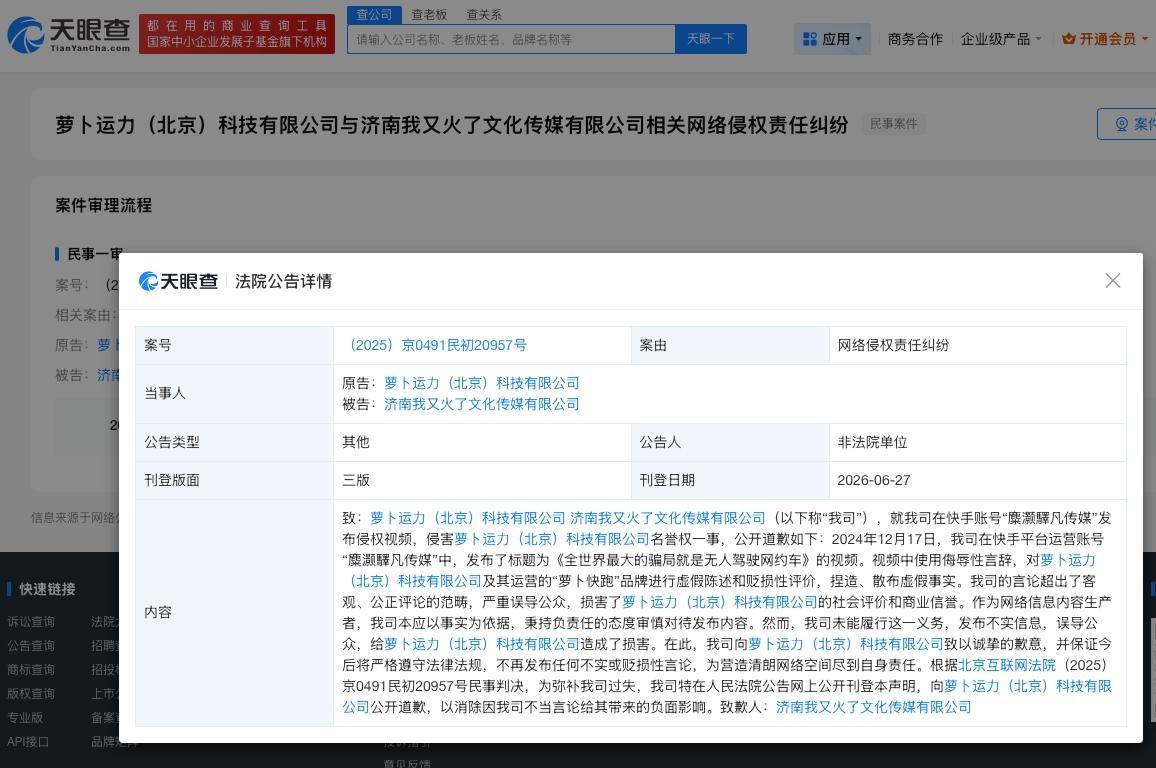Open the 商标查询 quick link

click(31, 670)
